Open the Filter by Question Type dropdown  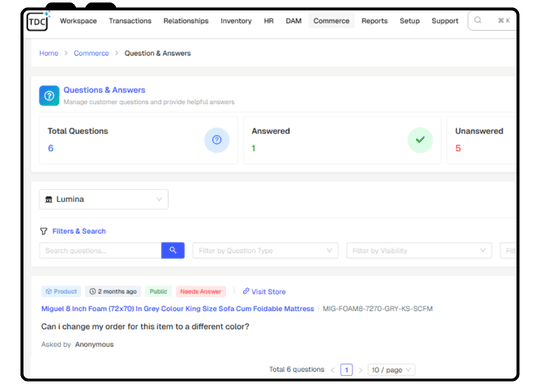click(x=265, y=251)
